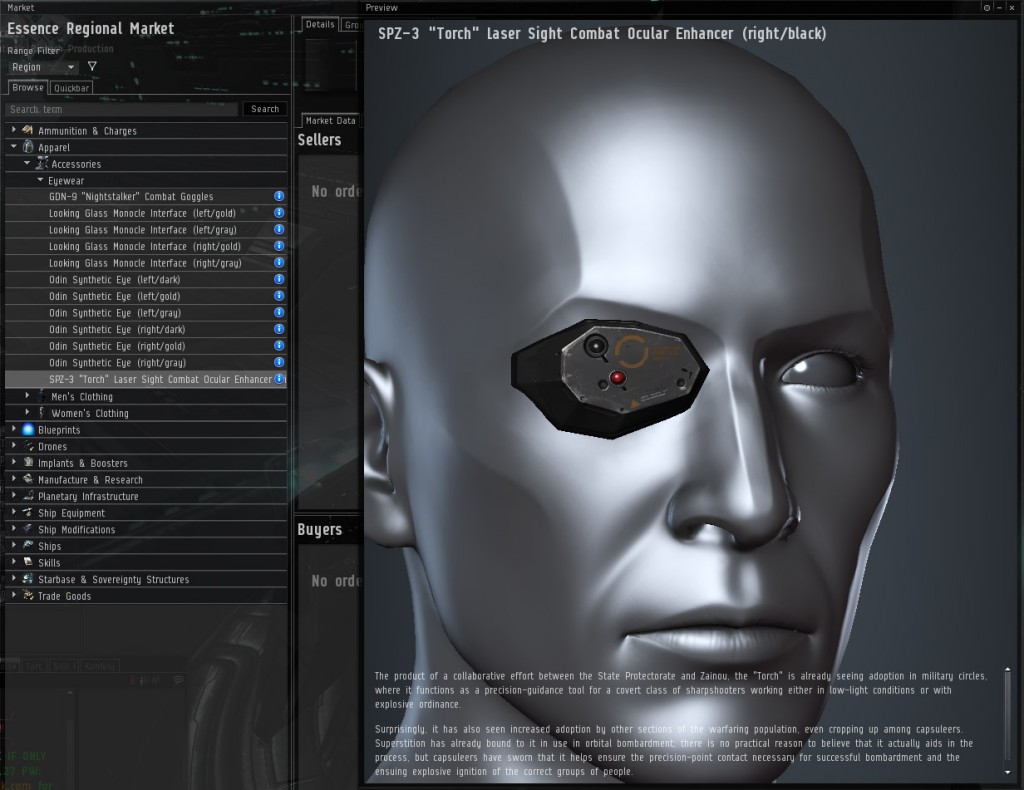Expand the Starbase & Sovereignty Structures category

[14, 579]
